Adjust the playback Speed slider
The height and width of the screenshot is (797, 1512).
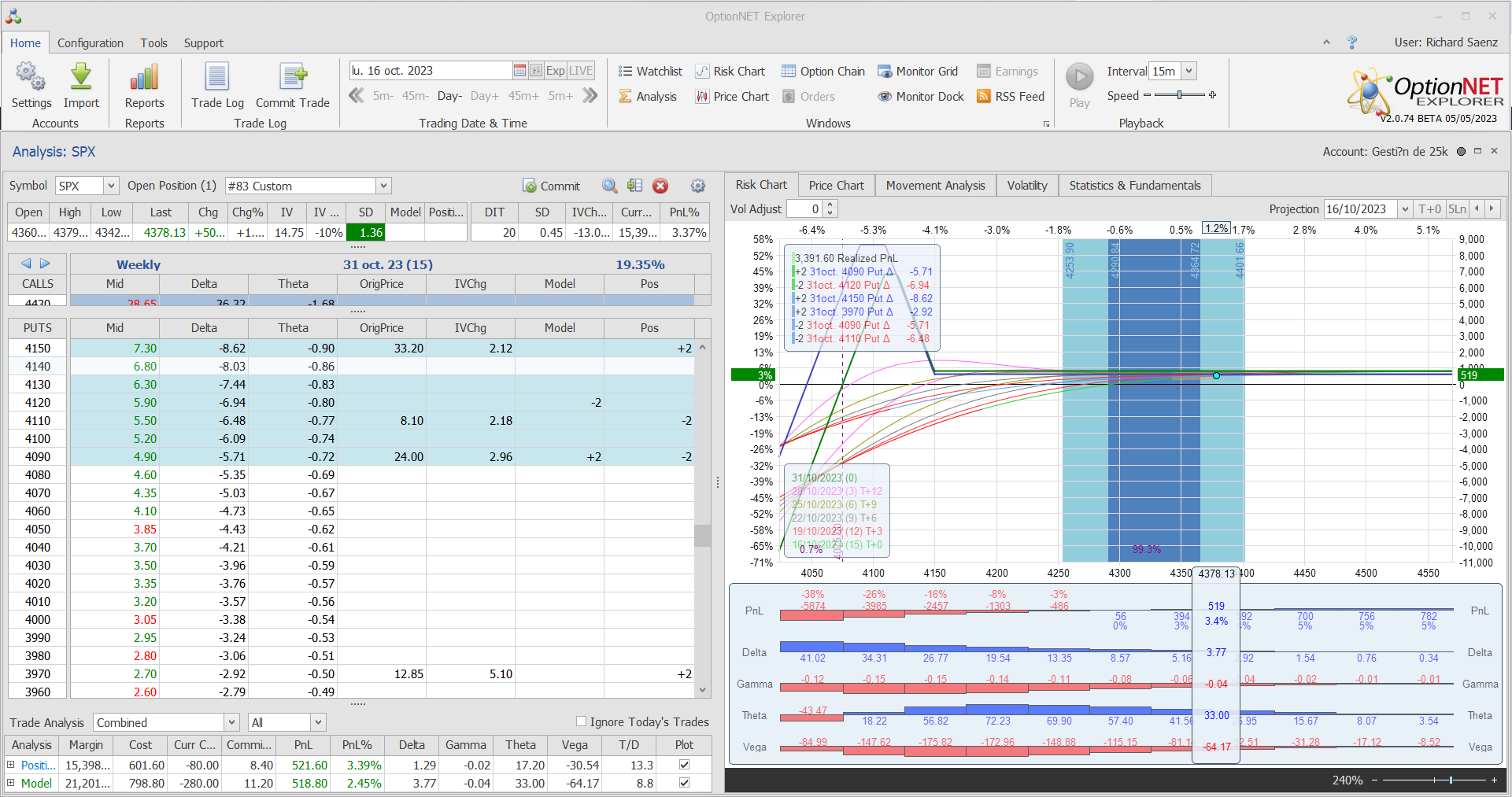click(1179, 95)
